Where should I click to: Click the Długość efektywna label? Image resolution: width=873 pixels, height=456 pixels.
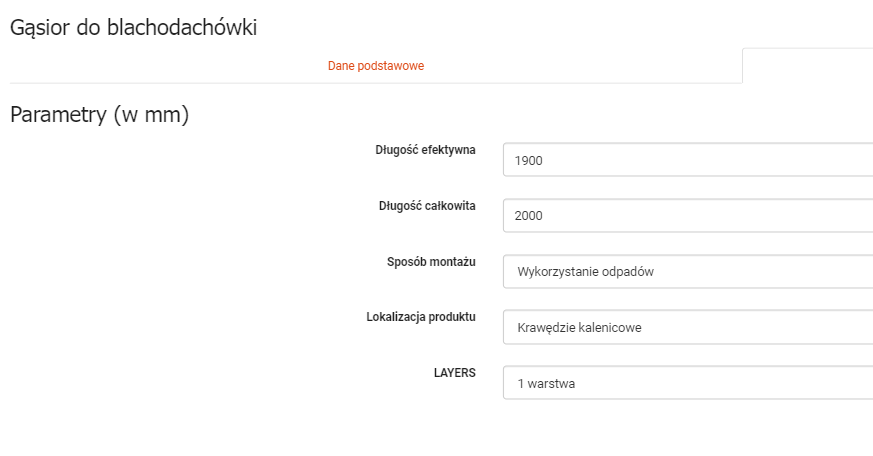point(425,151)
